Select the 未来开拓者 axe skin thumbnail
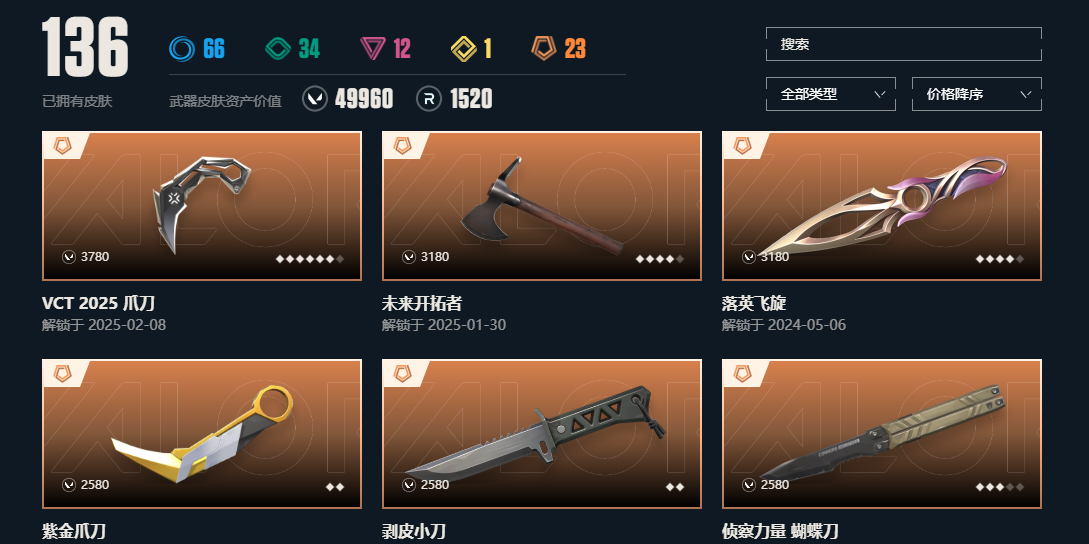 point(542,206)
